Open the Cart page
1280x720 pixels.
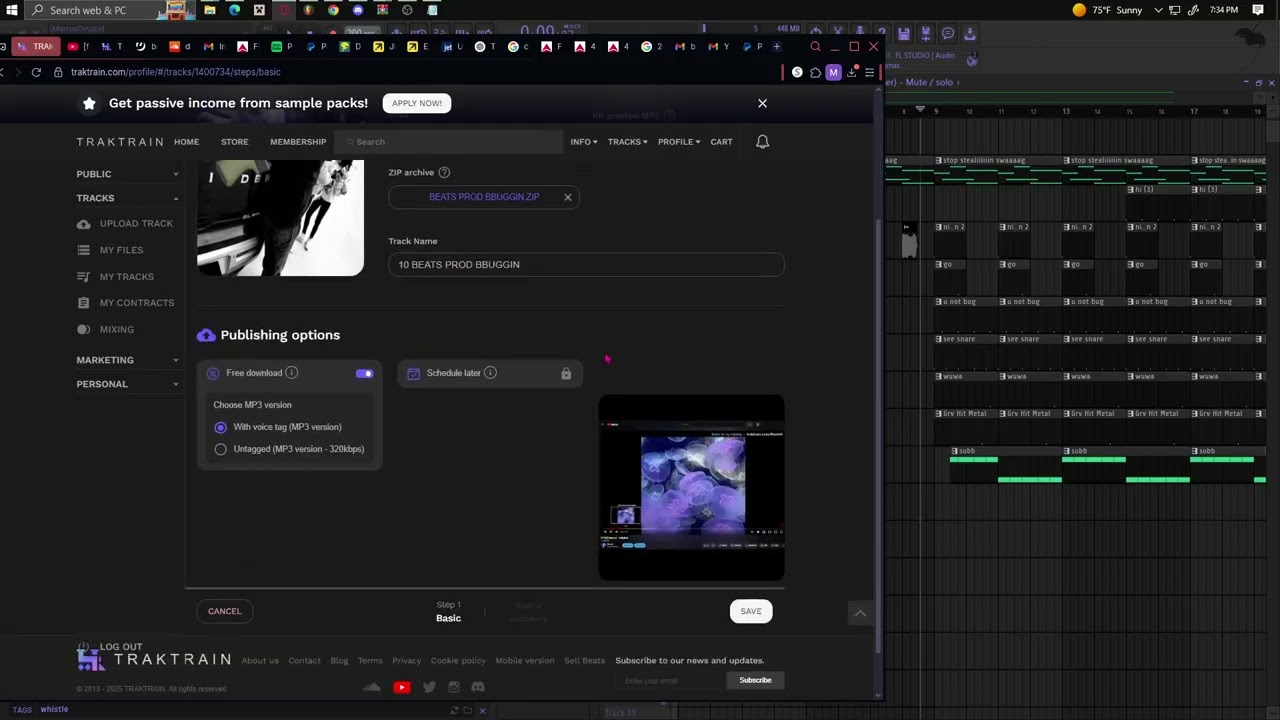pyautogui.click(x=721, y=142)
